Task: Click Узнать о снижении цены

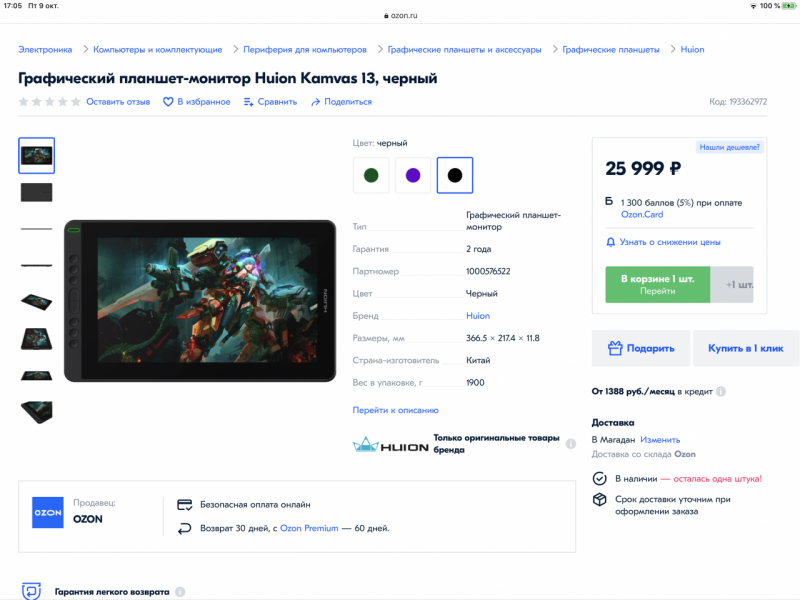Action: [x=670, y=242]
